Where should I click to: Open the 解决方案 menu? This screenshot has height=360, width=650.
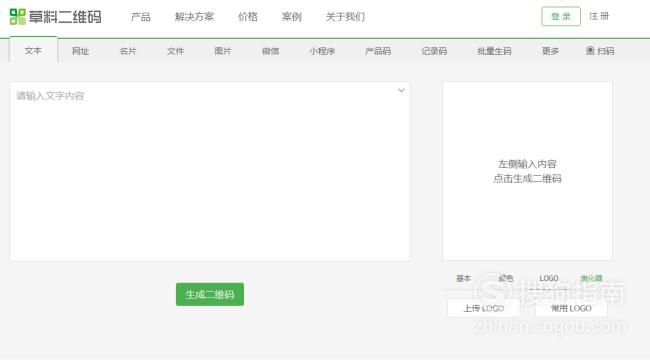pyautogui.click(x=194, y=17)
